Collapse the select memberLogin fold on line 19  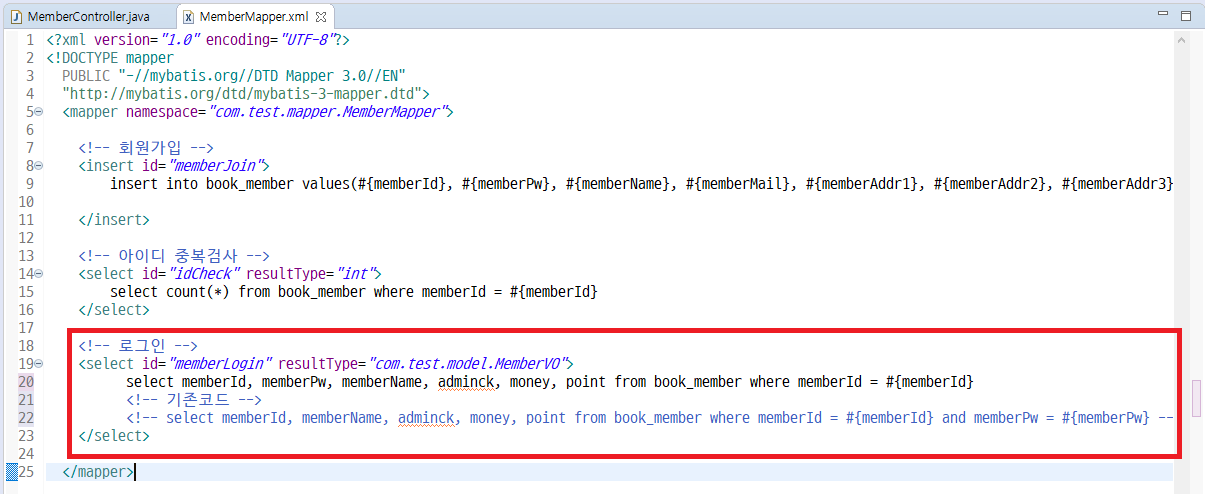[x=39, y=364]
